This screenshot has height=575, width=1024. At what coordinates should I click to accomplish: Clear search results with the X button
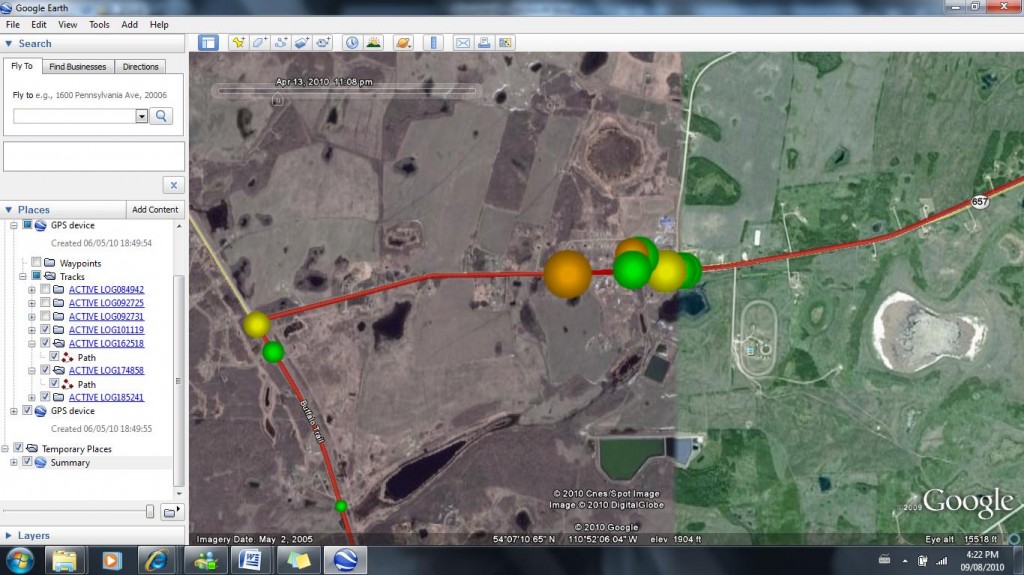point(174,185)
